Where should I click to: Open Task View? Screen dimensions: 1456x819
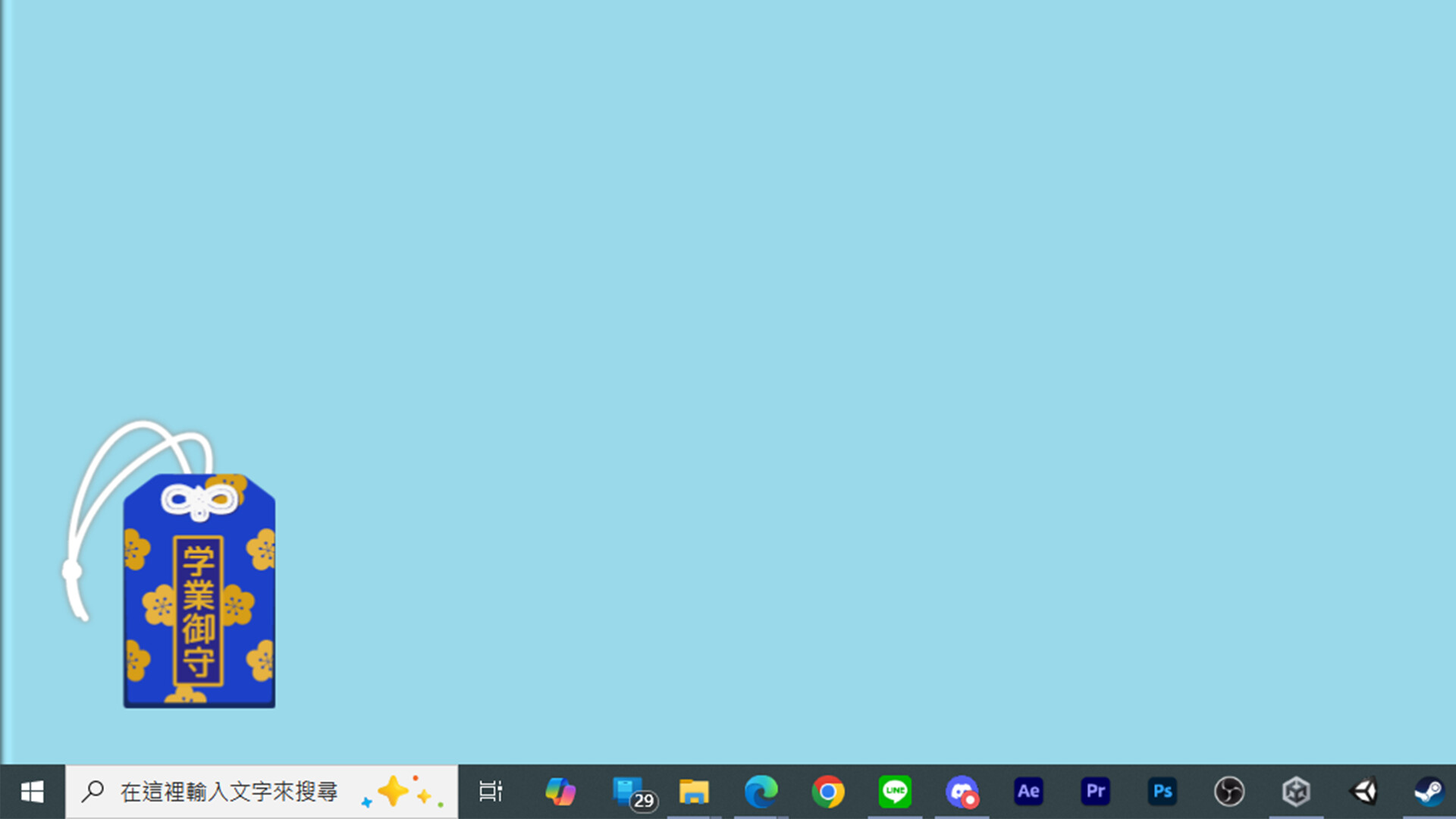[x=491, y=792]
